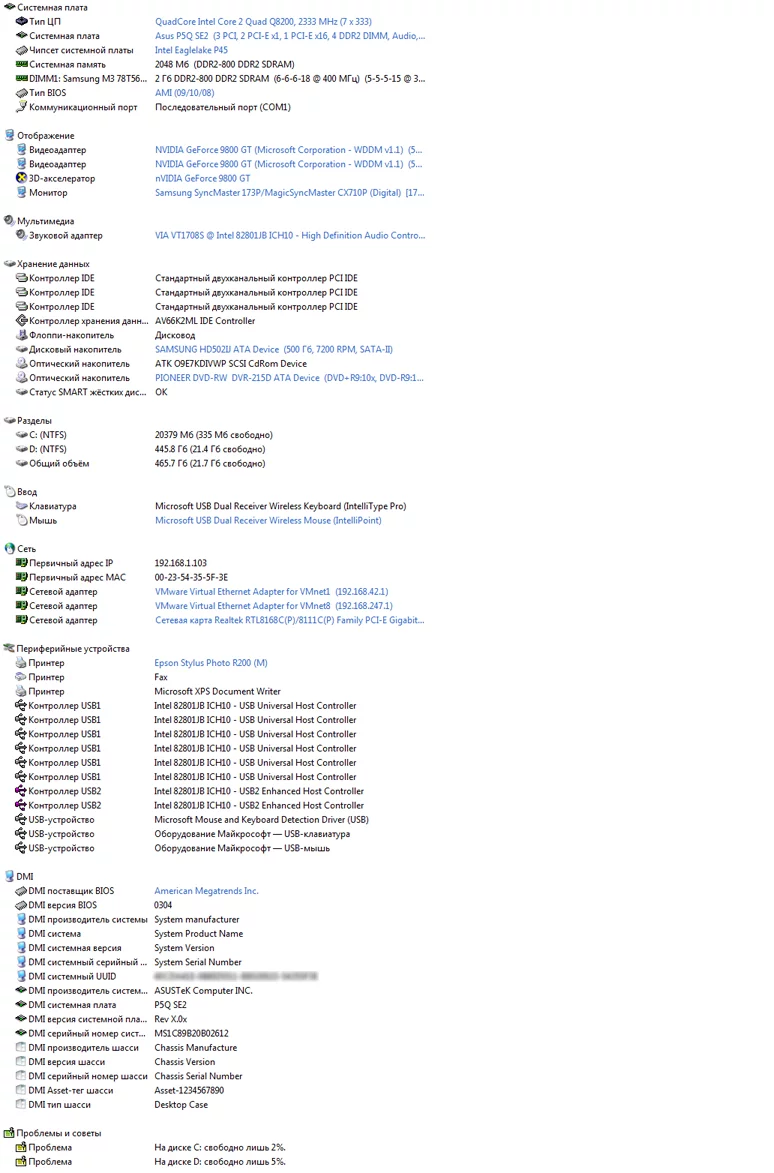Click the problem text На диске C: свободно лишь 2%
The width and height of the screenshot is (774, 1173).
(x=220, y=1147)
